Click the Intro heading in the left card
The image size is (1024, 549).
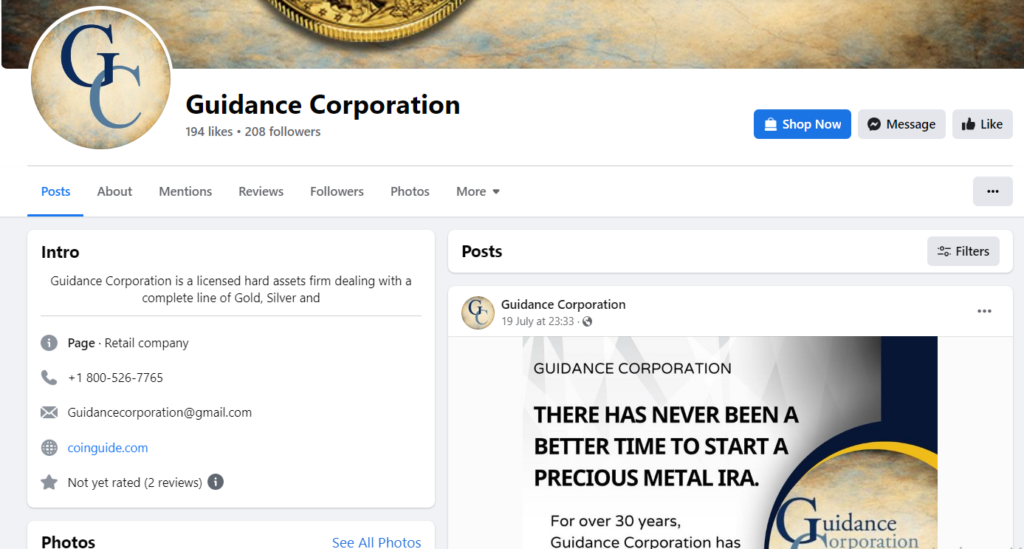tap(60, 252)
